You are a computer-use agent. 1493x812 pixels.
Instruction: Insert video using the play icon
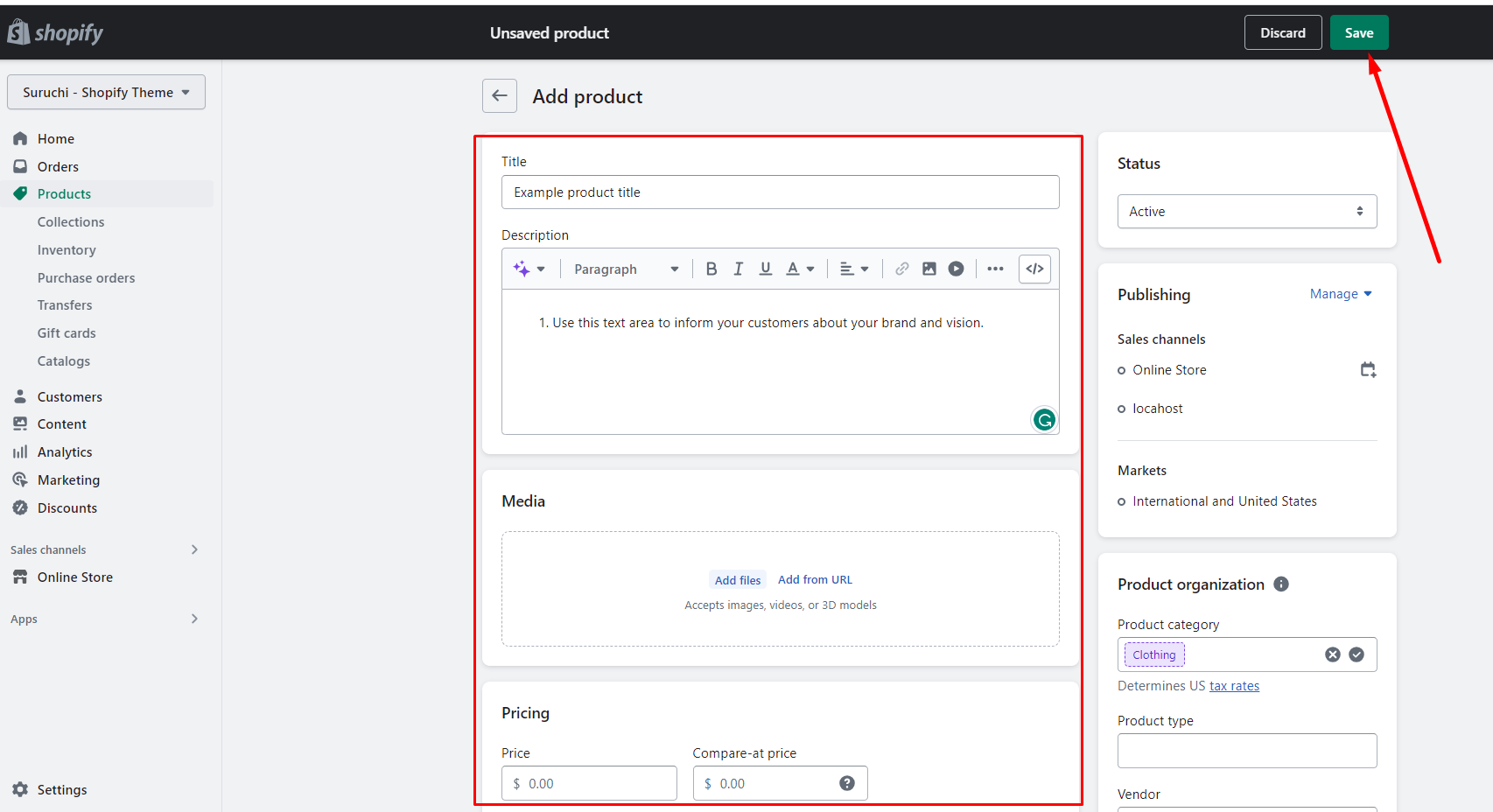click(956, 269)
